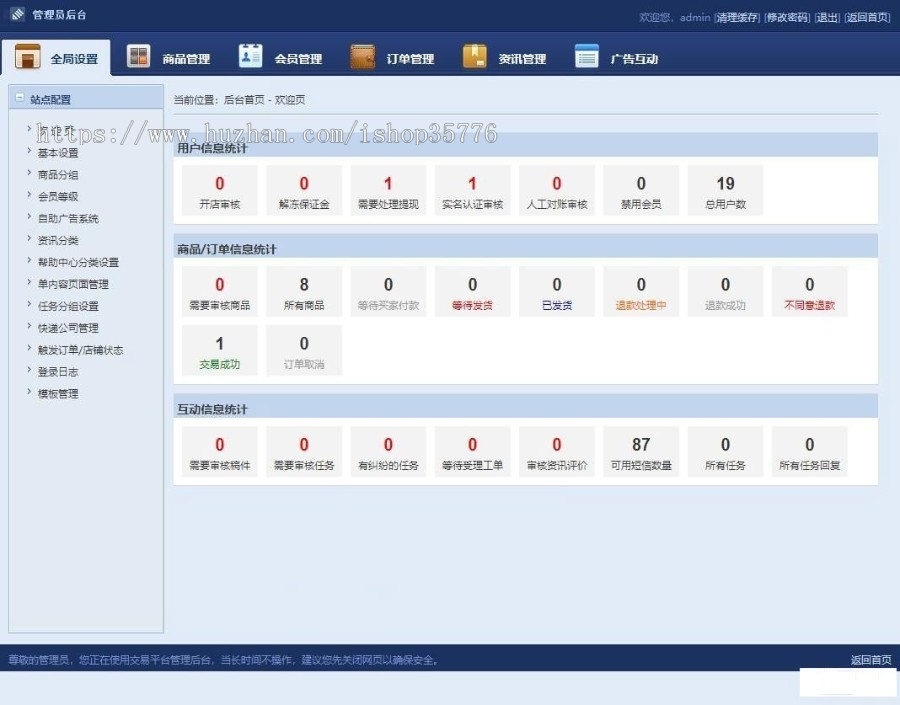
Task: Click the 全局设置 storefront icon
Action: pyautogui.click(x=28, y=57)
